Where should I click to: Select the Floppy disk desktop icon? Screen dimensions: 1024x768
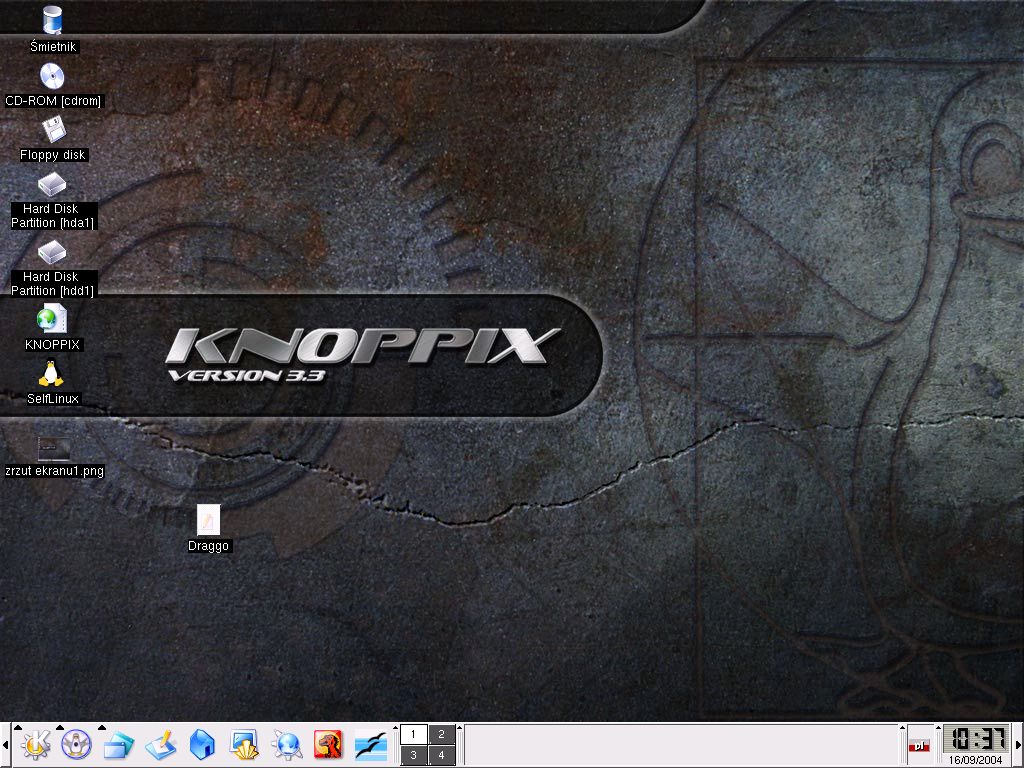coord(52,130)
